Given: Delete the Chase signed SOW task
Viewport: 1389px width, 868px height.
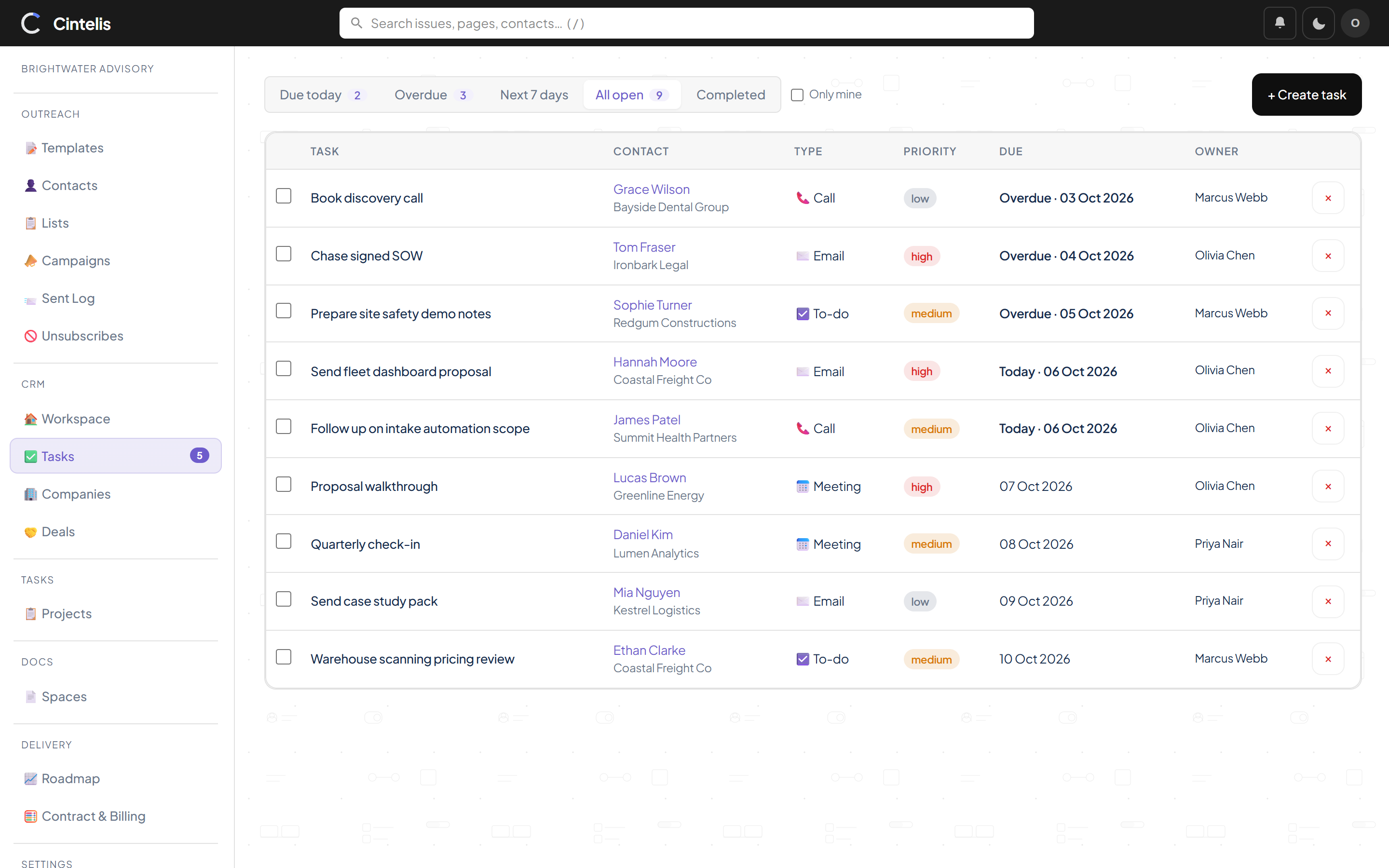Looking at the screenshot, I should (x=1328, y=256).
